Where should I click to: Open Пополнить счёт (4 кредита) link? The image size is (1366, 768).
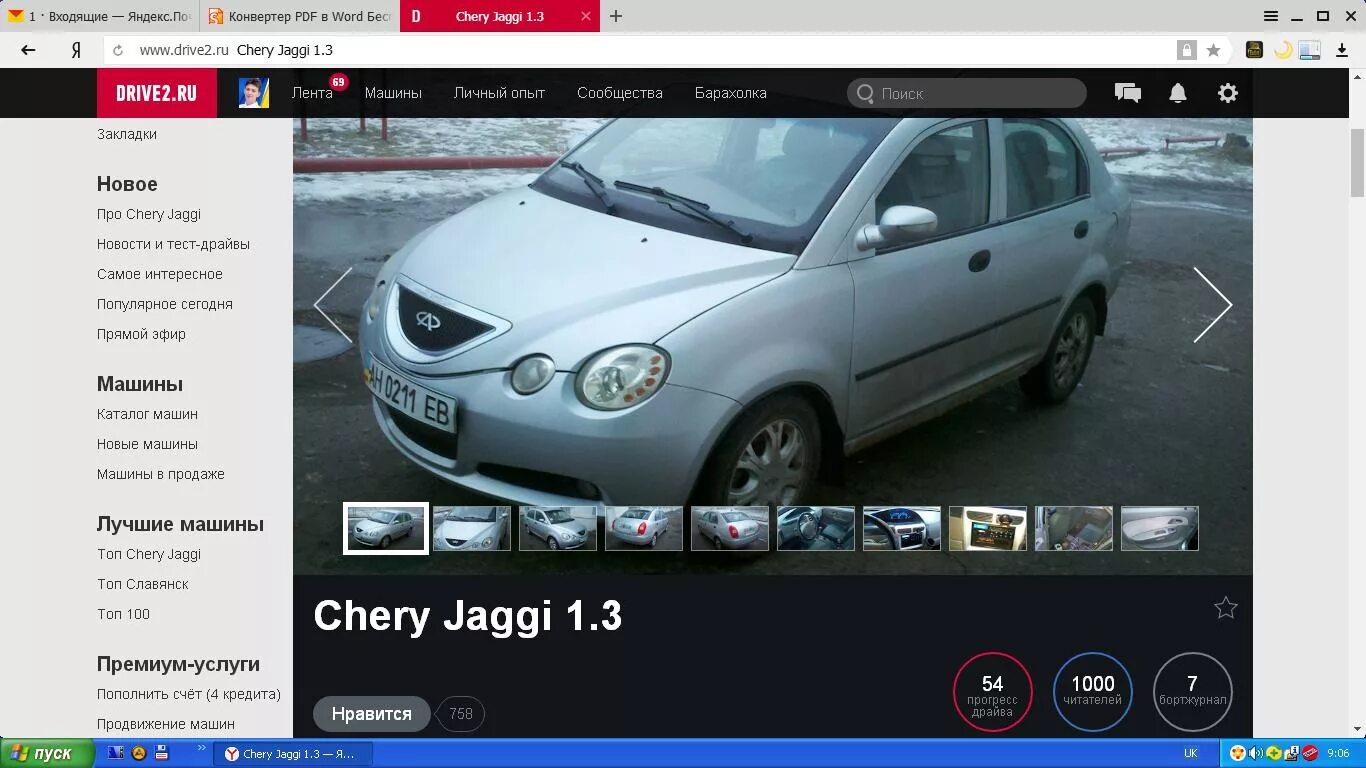[189, 694]
